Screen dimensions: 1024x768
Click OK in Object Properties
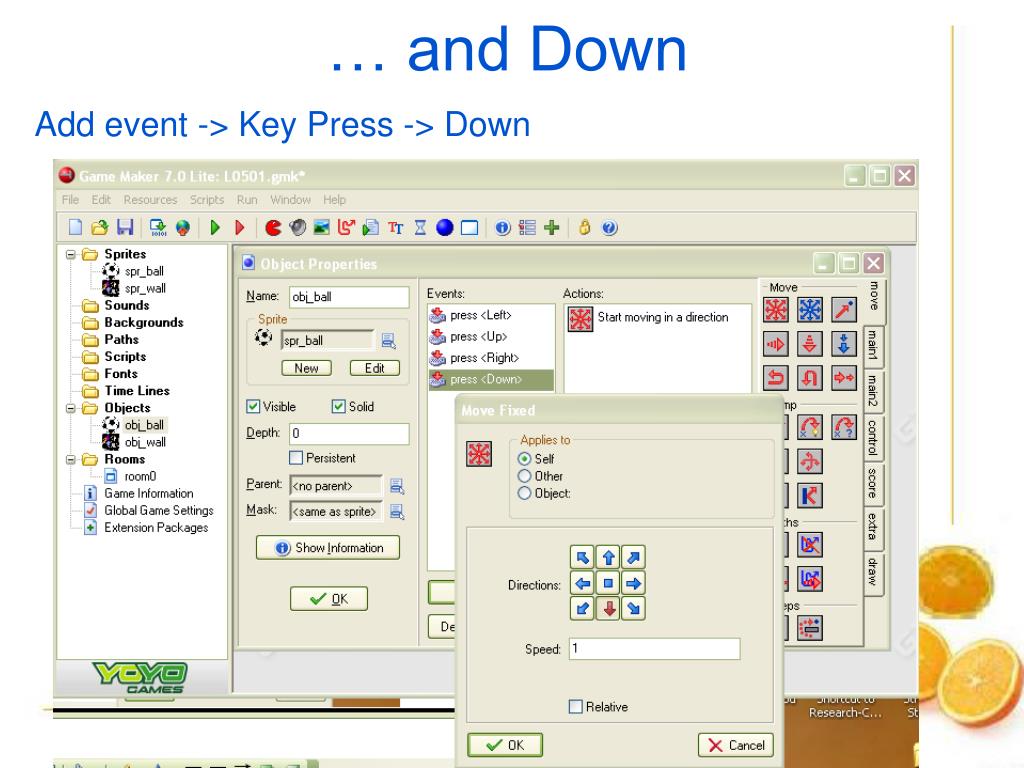point(328,598)
